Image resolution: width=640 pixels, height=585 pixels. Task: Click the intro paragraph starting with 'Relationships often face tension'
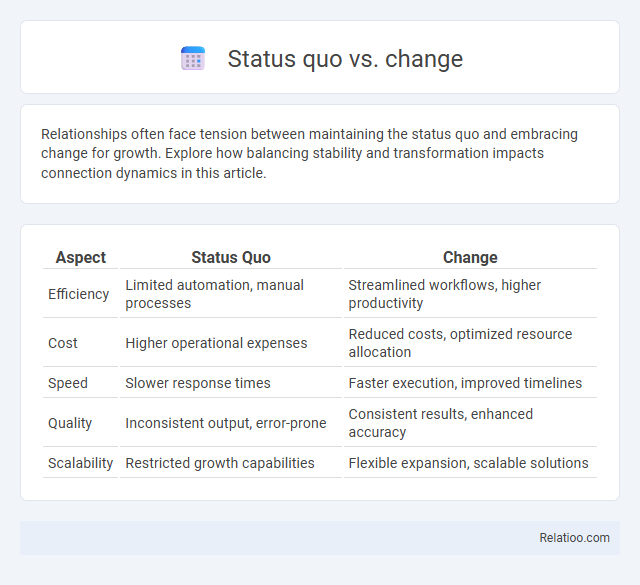[x=309, y=153]
